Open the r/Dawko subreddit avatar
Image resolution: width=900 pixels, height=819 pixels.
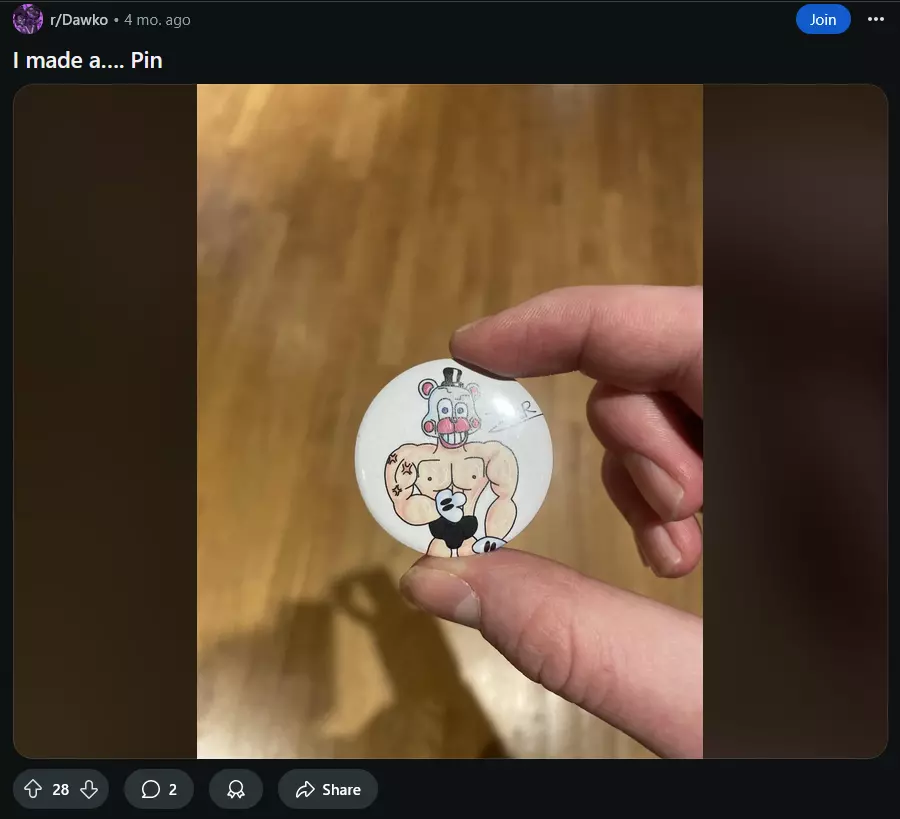pyautogui.click(x=28, y=19)
